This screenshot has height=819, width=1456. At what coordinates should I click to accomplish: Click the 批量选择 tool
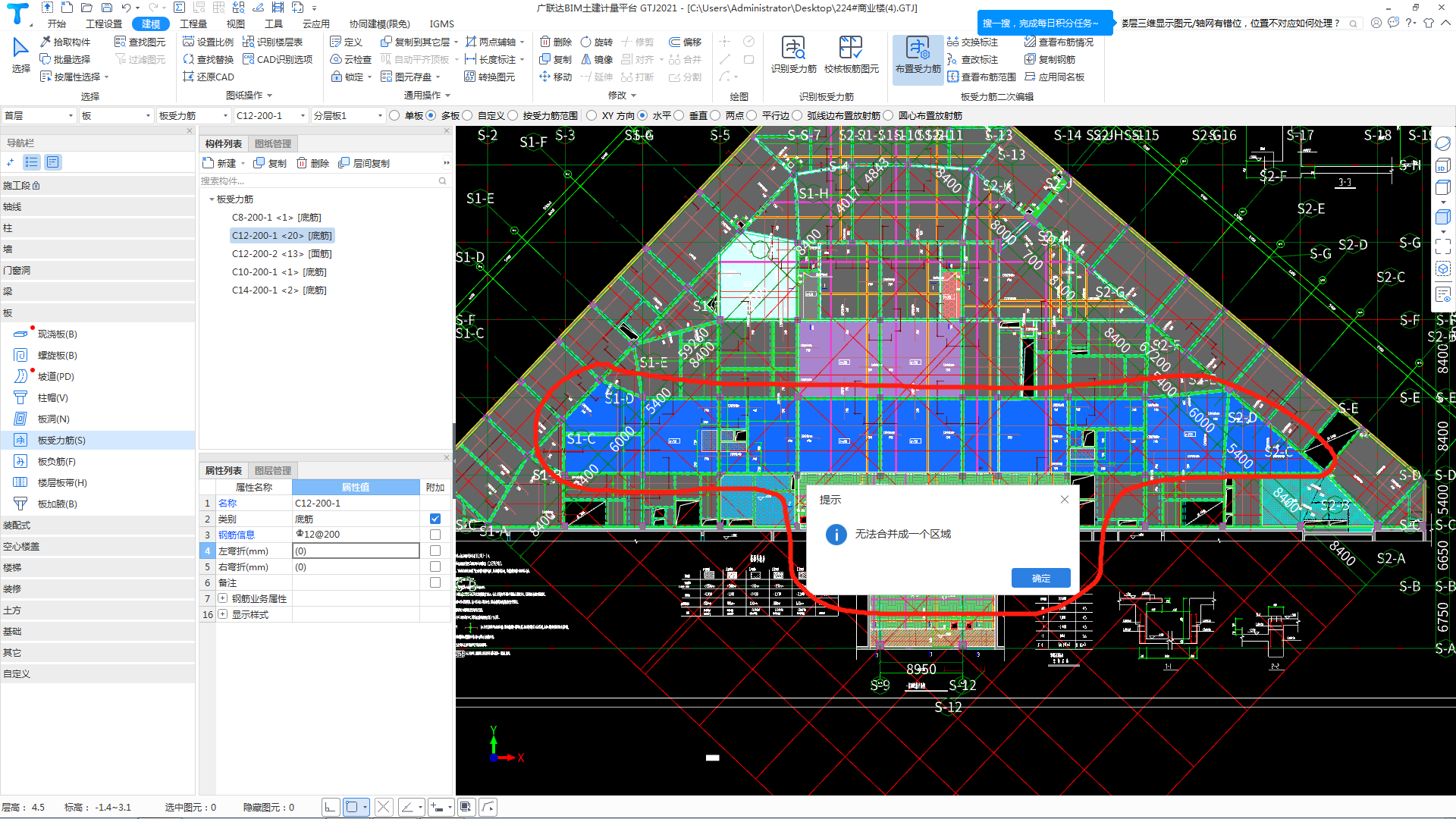(x=64, y=59)
